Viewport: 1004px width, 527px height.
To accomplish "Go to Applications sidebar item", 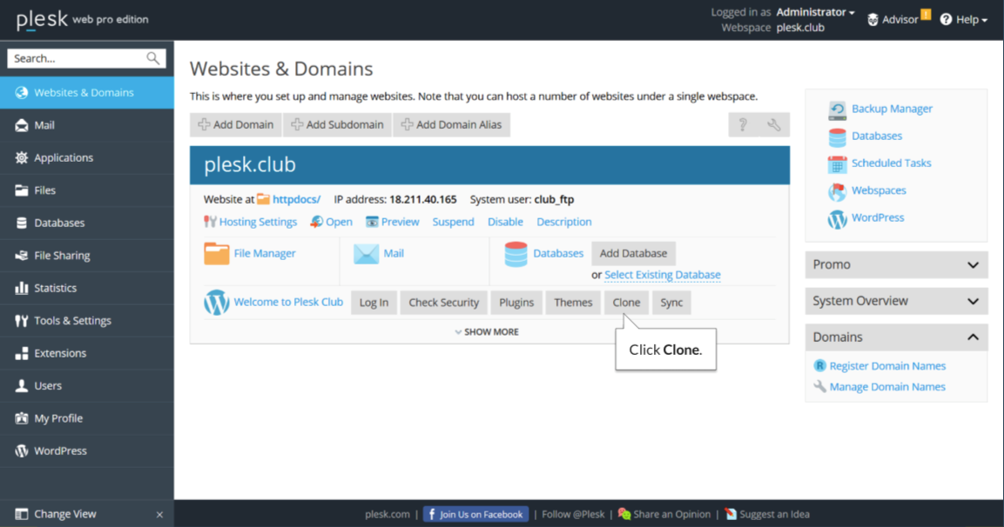I will pyautogui.click(x=86, y=158).
